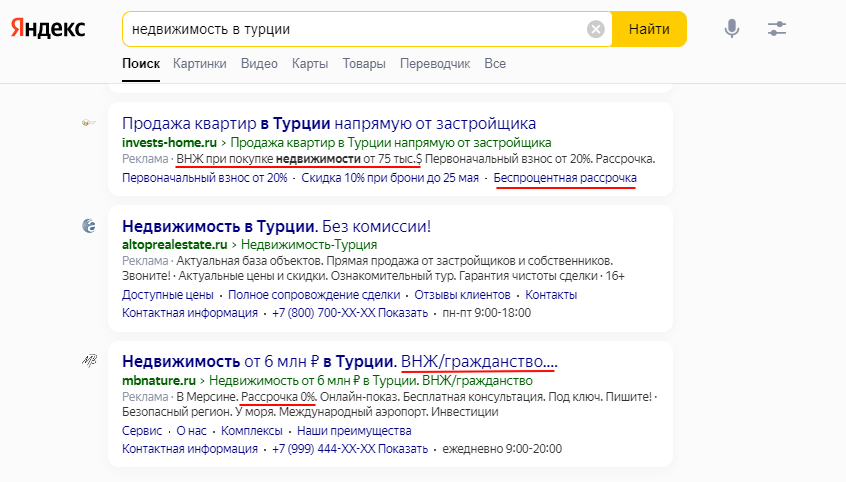This screenshot has width=846, height=482.
Task: Show the +7 (999) 444 phone number
Action: 350,449
